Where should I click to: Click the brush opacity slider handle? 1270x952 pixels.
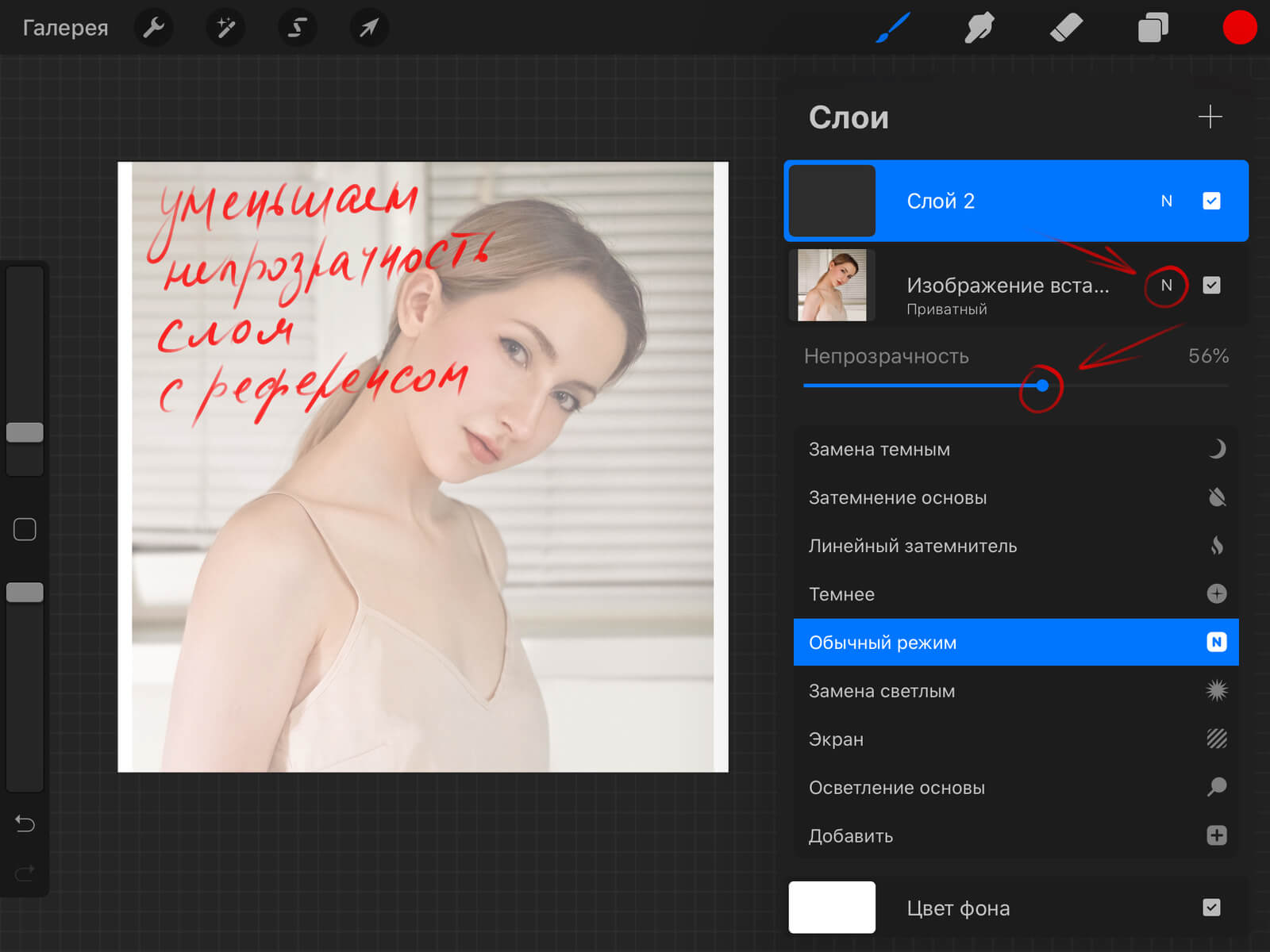[25, 593]
